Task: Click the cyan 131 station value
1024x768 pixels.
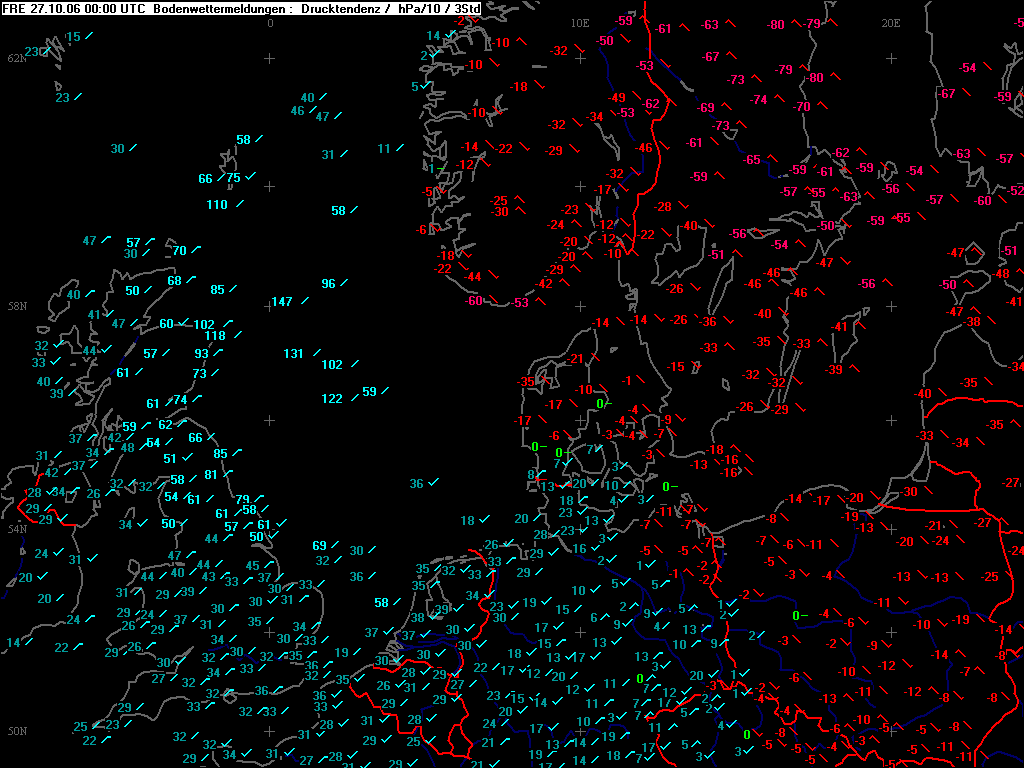Action: (293, 353)
